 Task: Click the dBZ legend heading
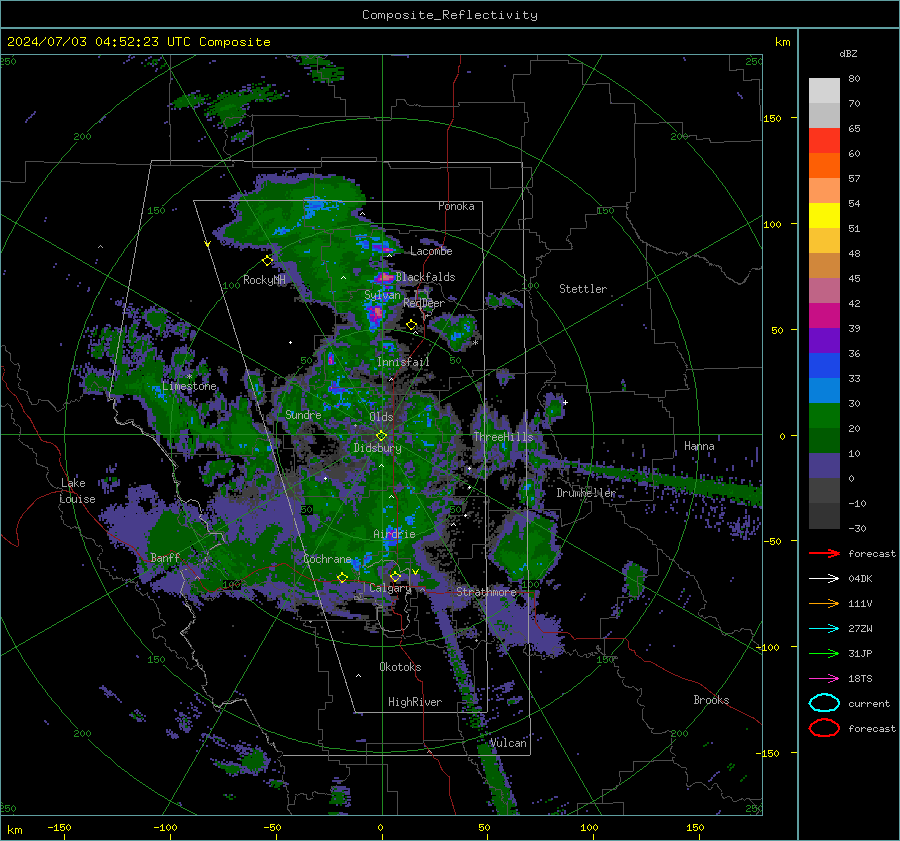coord(848,53)
